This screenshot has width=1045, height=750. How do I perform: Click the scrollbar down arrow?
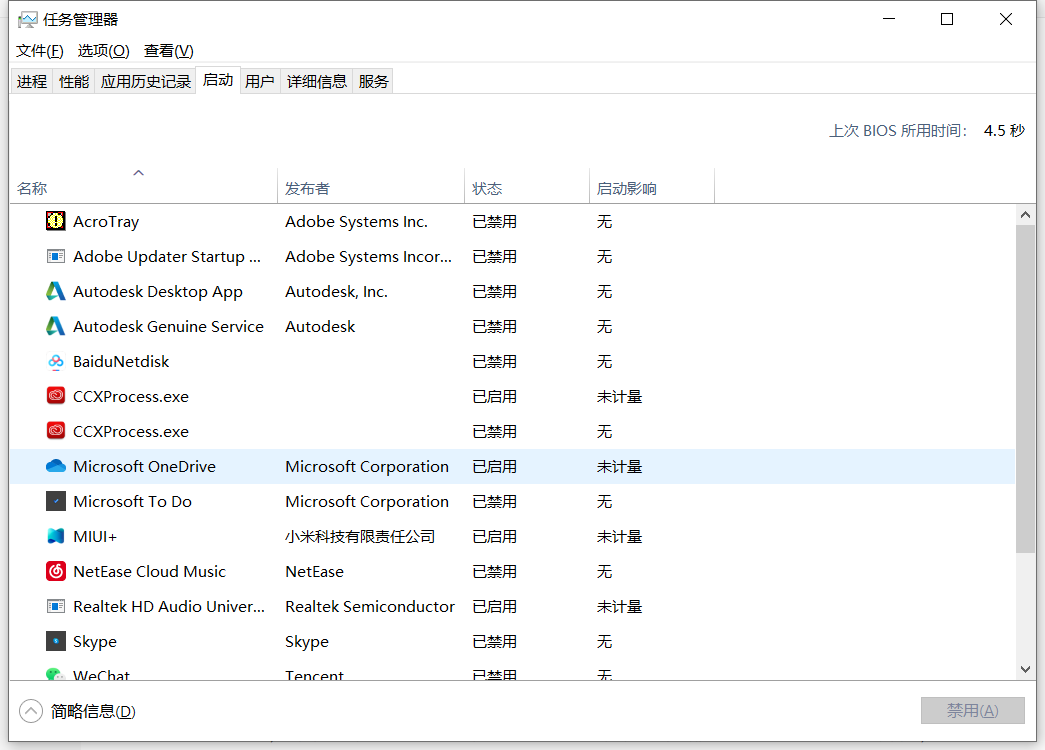1025,669
